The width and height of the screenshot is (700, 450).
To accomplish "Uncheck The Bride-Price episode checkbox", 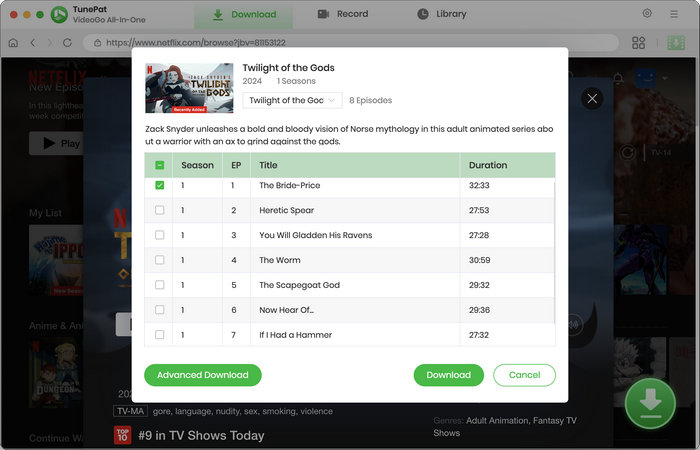I will 159,185.
